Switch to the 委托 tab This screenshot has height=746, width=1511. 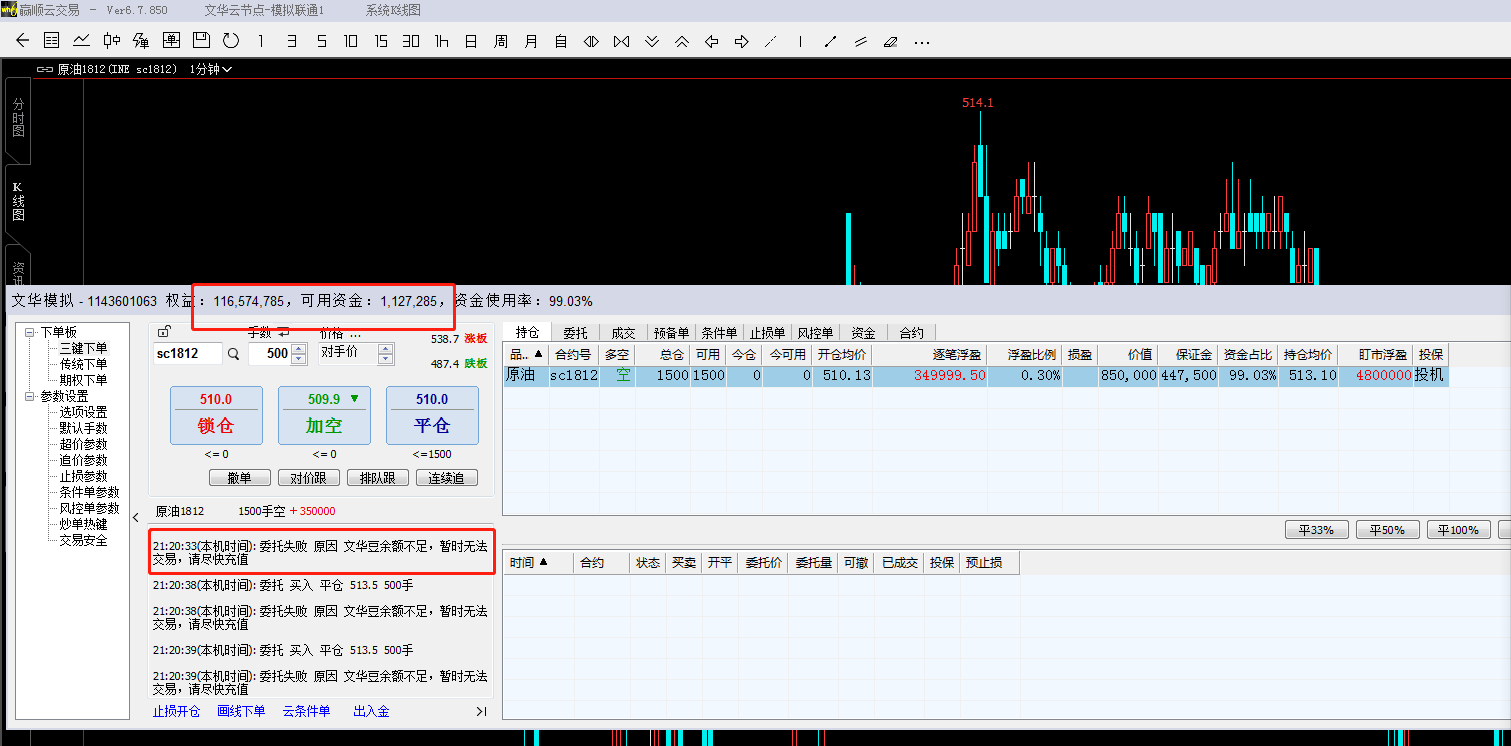click(575, 333)
